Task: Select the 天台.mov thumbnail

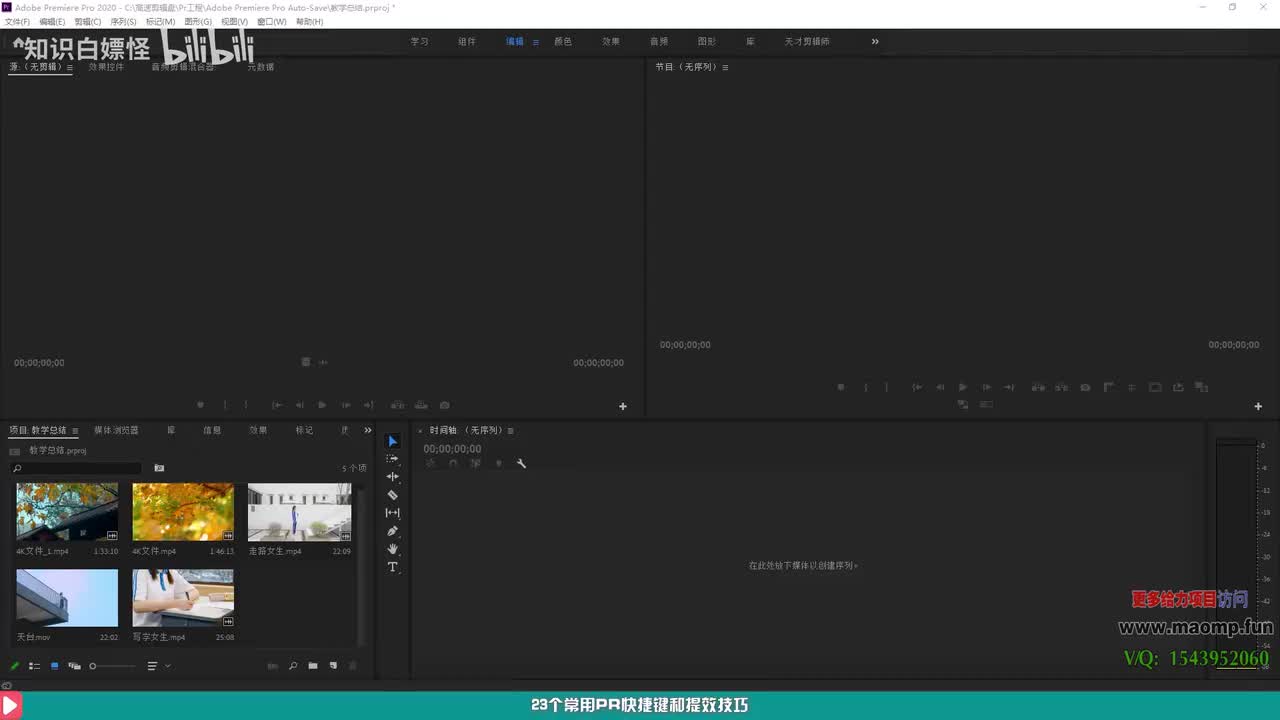Action: 67,598
